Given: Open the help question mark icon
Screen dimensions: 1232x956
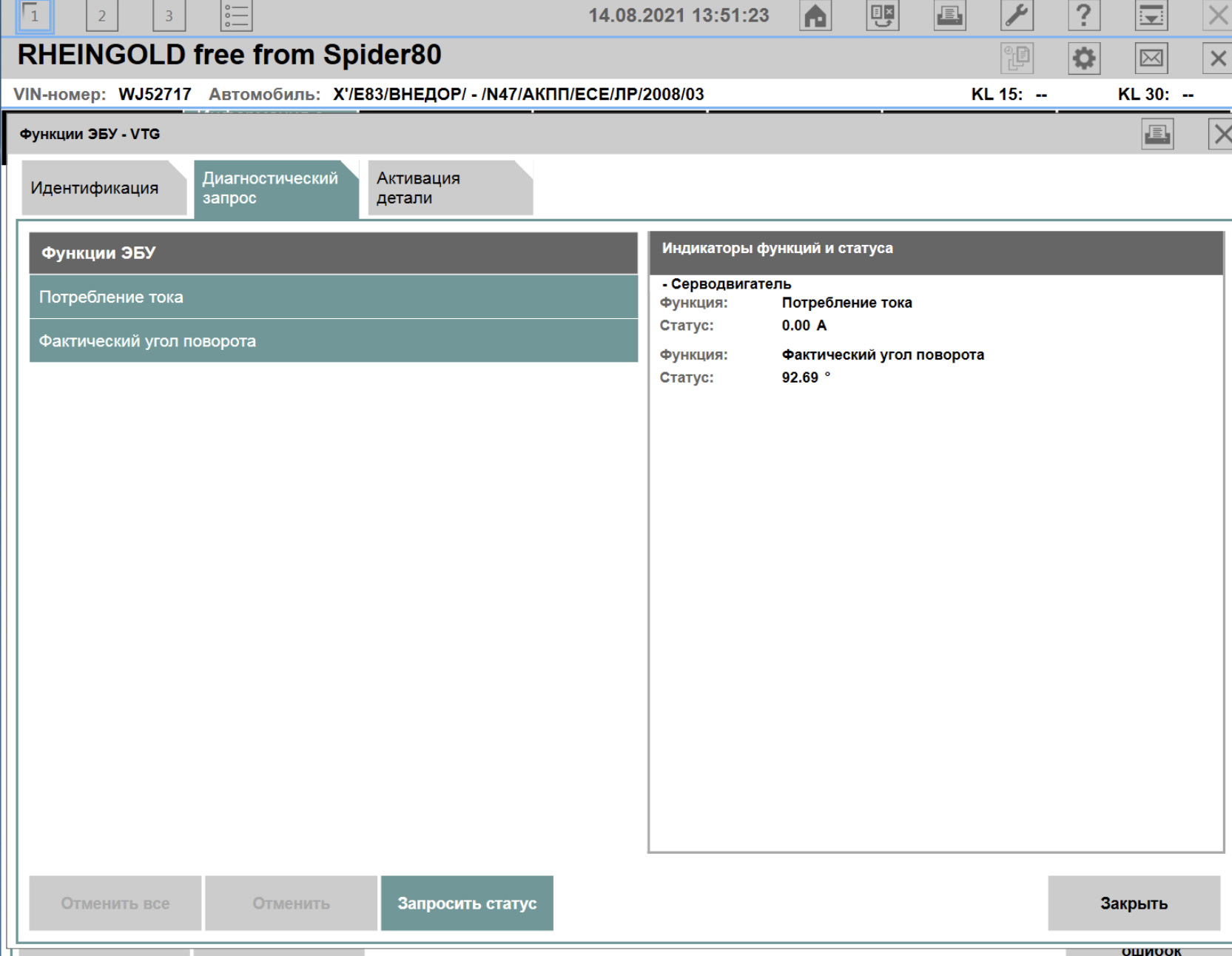Looking at the screenshot, I should tap(1084, 16).
